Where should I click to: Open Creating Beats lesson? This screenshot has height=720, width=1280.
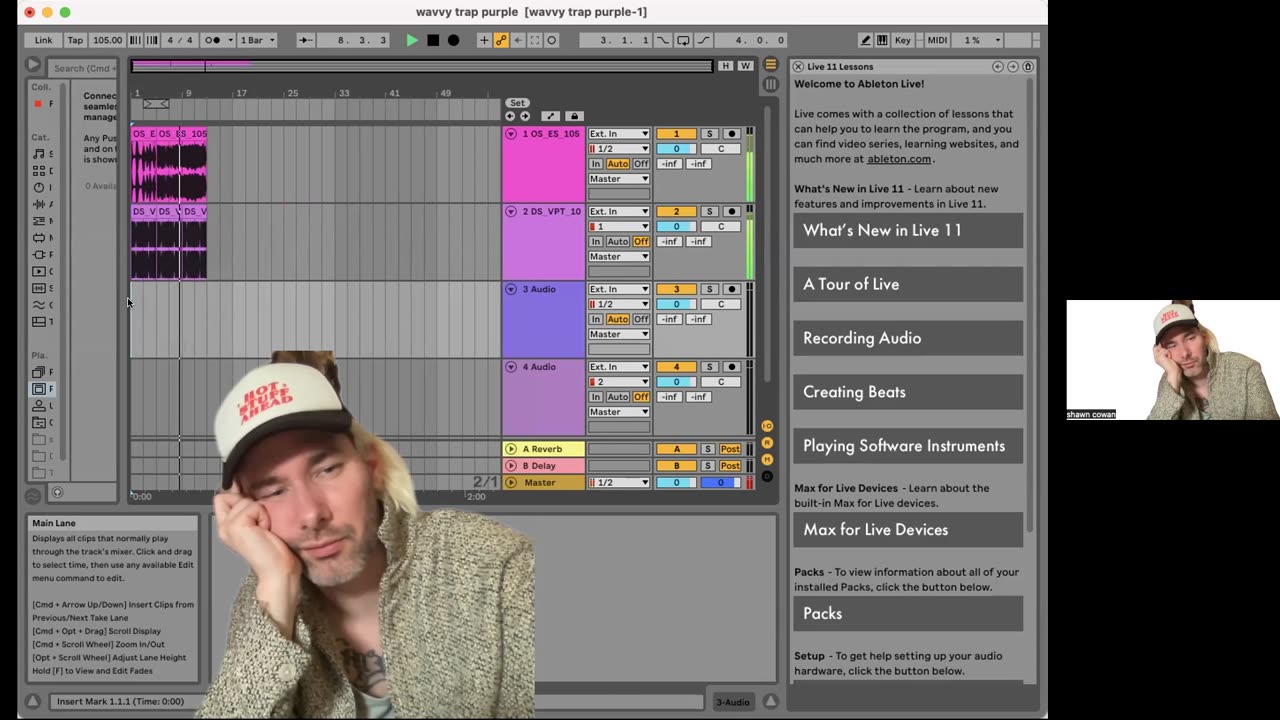click(x=908, y=392)
